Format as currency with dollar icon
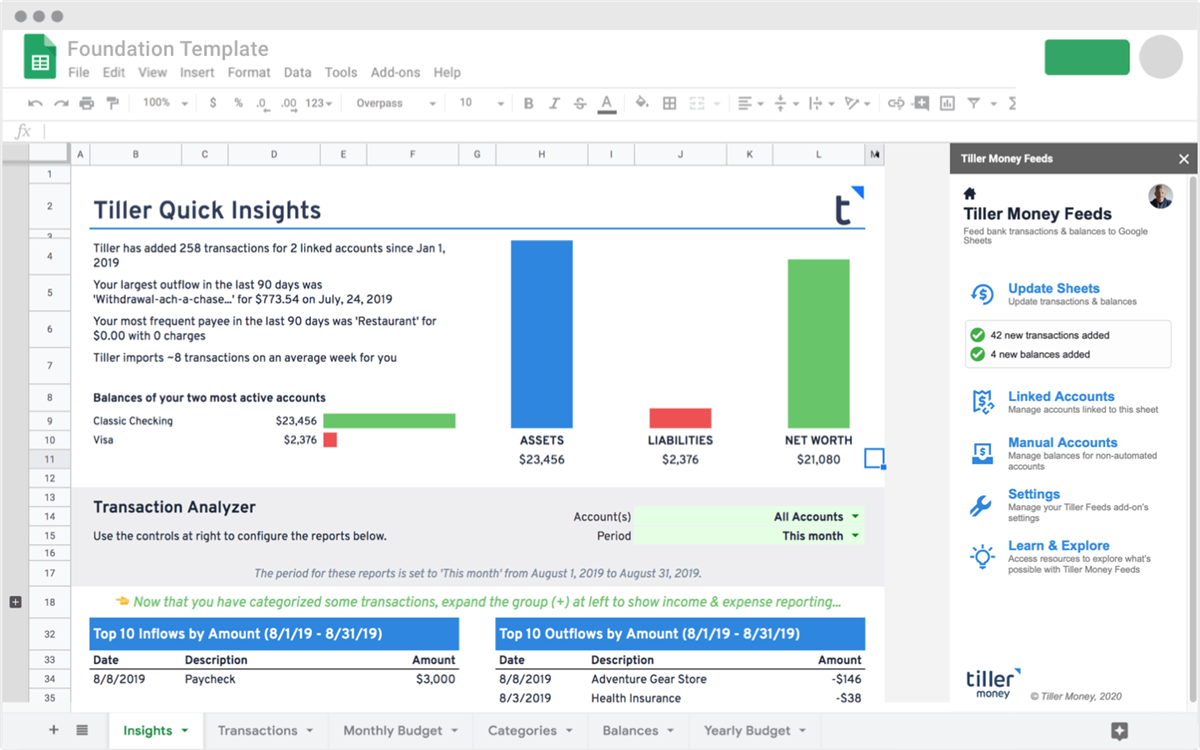The image size is (1200, 750). (213, 103)
